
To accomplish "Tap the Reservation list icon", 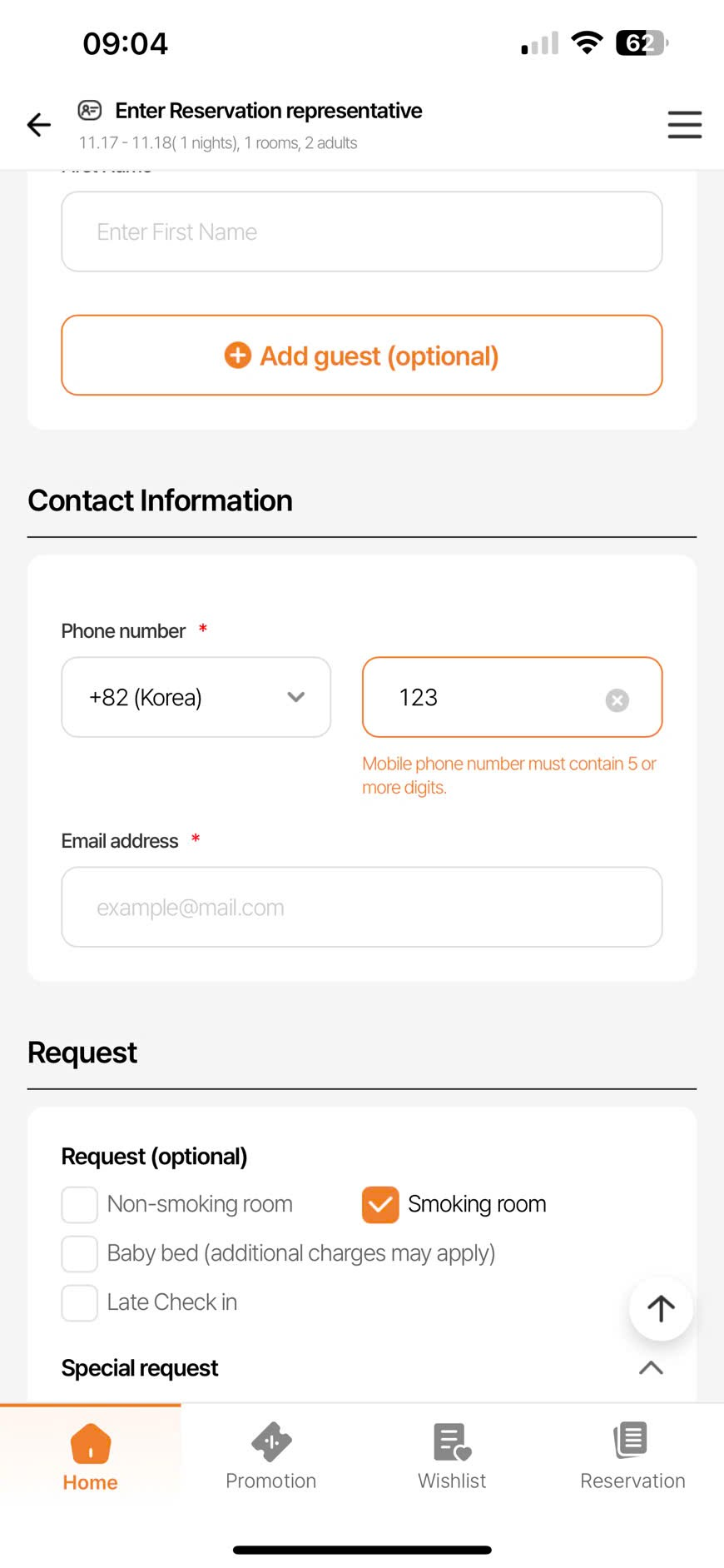I will tap(632, 1441).
